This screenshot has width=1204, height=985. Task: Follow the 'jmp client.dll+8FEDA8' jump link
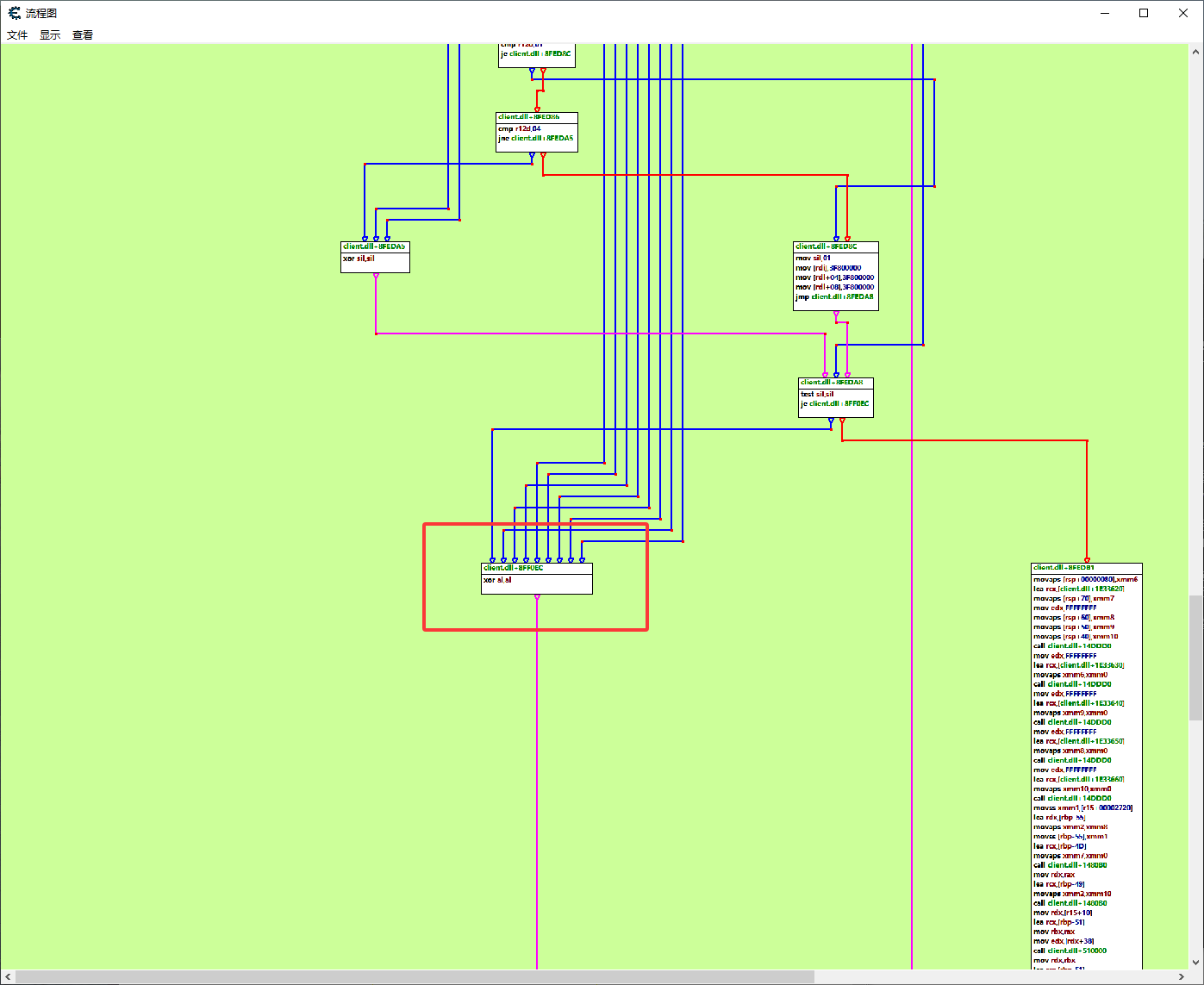pyautogui.click(x=834, y=297)
